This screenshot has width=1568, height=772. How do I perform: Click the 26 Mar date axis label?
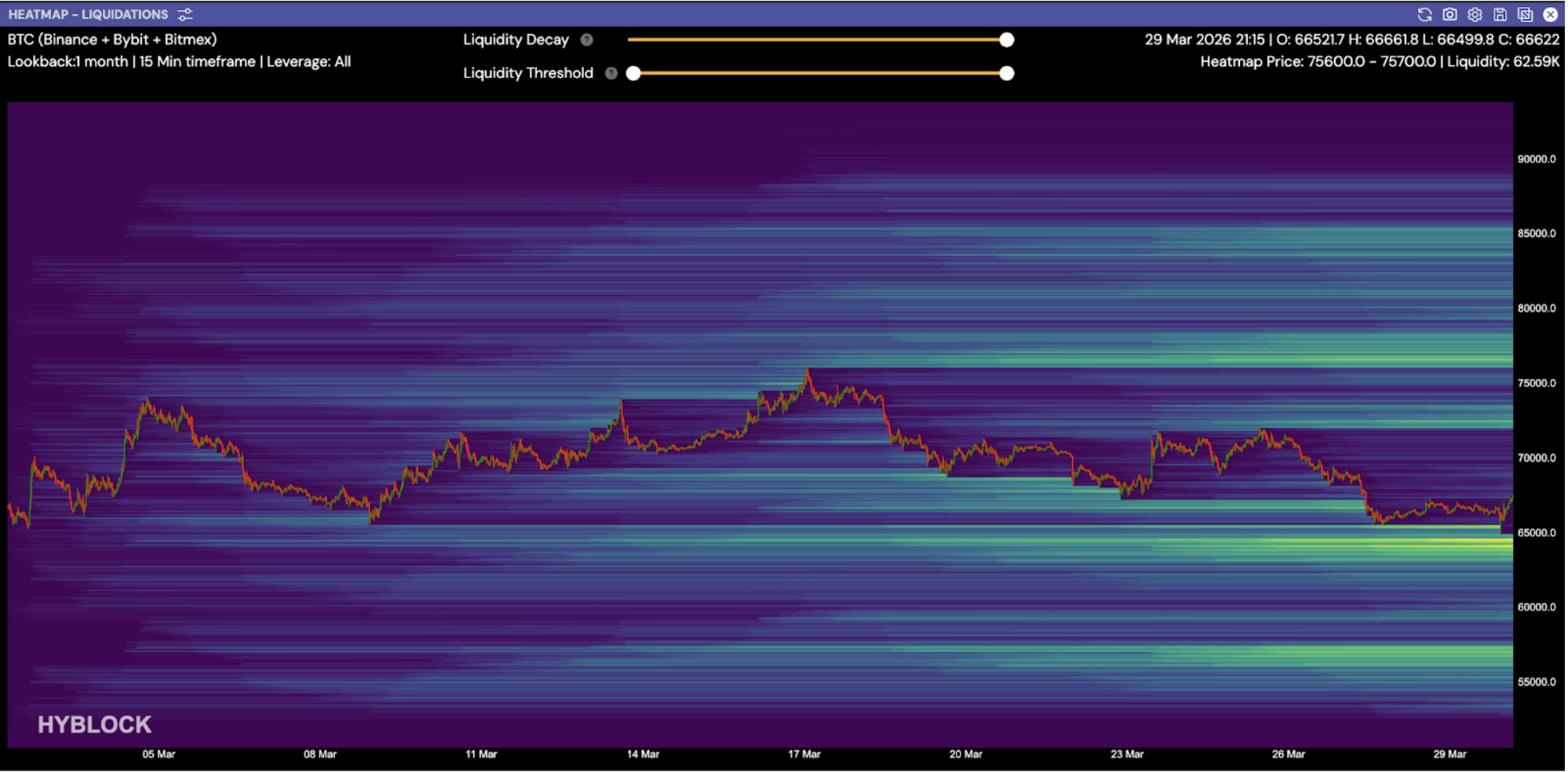[x=1289, y=754]
